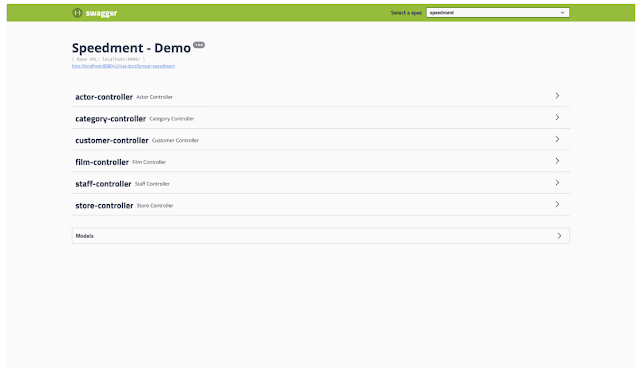640x372 pixels.
Task: Click the film-controller heading
Action: (102, 162)
